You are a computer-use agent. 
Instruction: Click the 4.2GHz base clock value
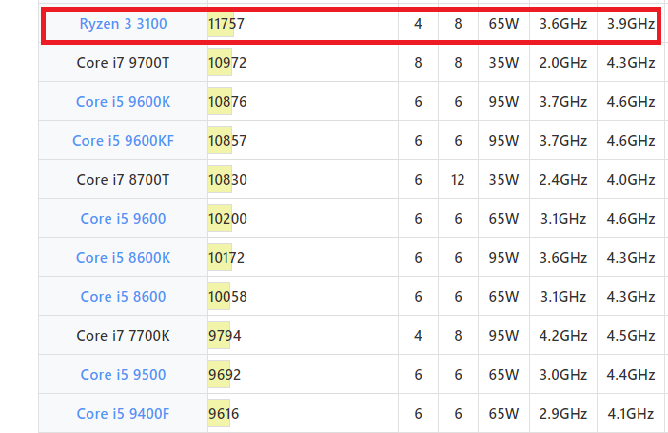pyautogui.click(x=563, y=336)
